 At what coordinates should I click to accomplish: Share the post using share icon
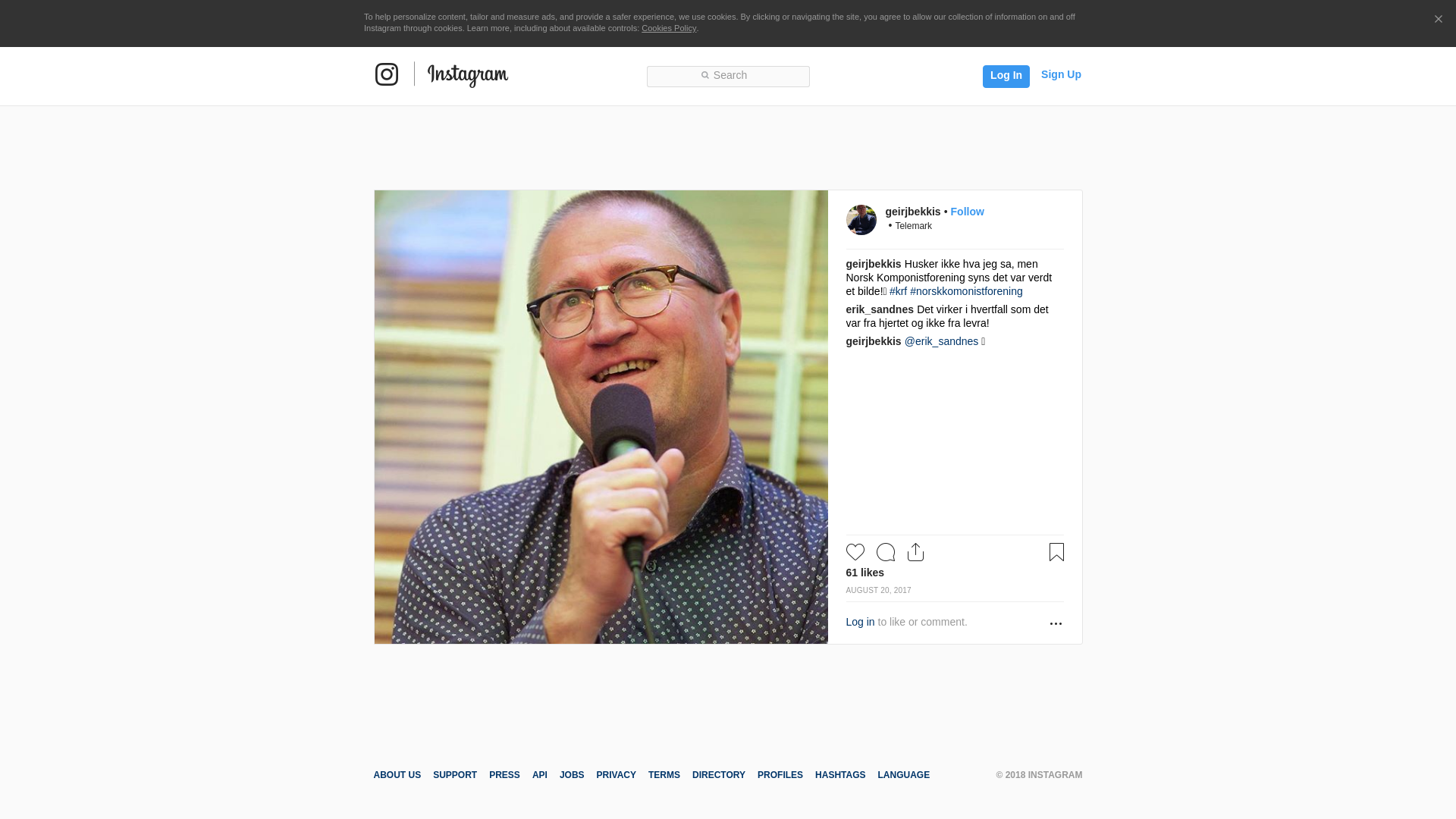916,552
